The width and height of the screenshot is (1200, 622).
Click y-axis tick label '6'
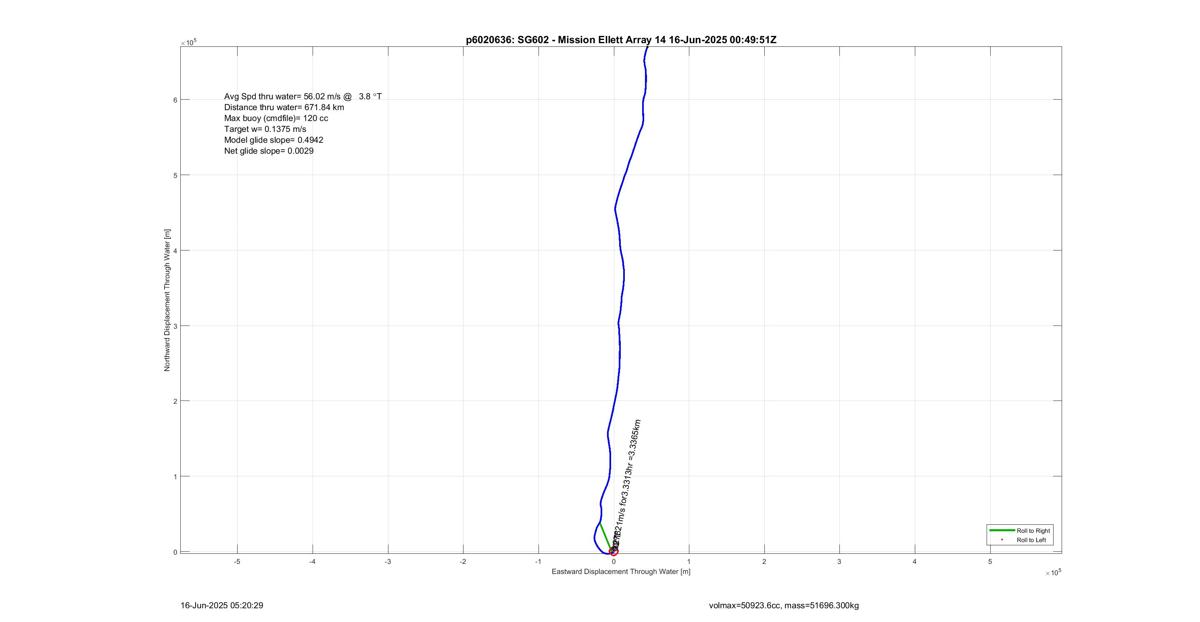click(175, 100)
